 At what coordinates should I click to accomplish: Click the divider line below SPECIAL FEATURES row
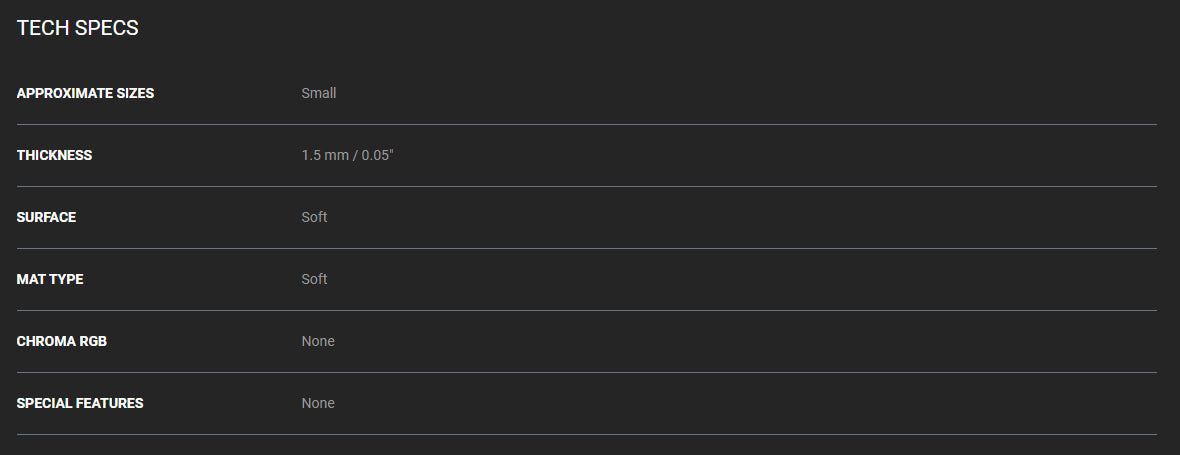point(586,435)
